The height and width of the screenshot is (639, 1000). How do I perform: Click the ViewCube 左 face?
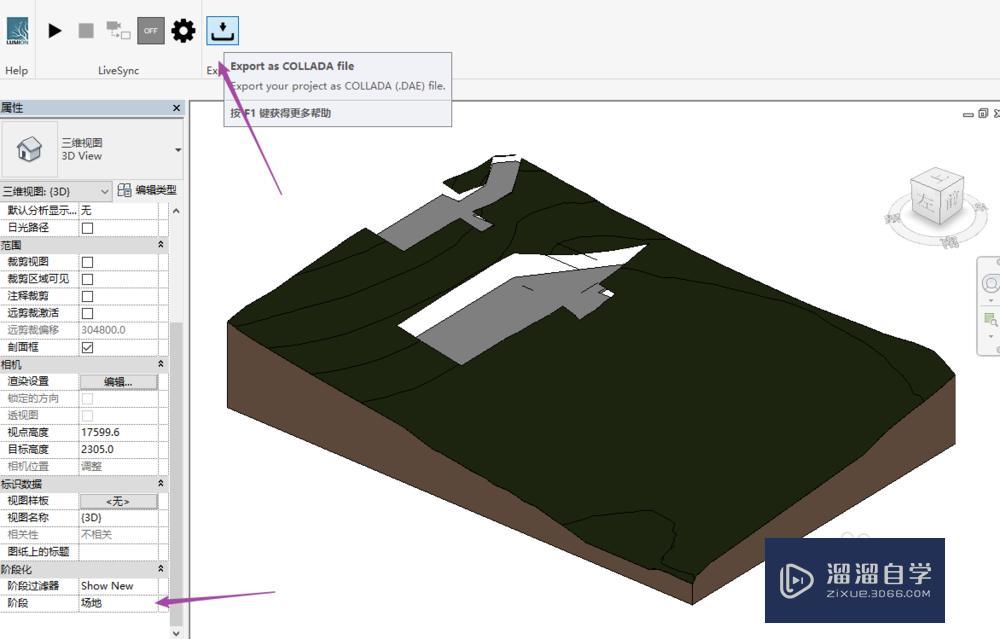tap(925, 202)
